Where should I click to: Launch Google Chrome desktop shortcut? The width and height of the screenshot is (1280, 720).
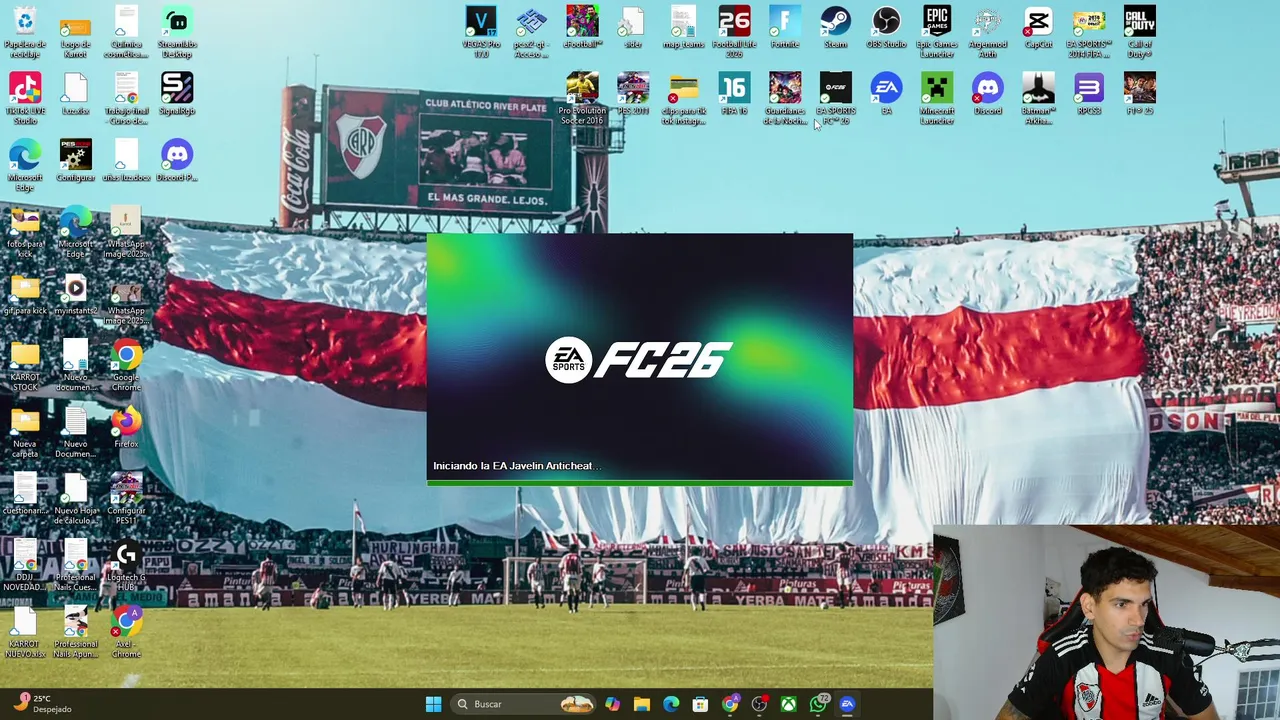pos(126,365)
